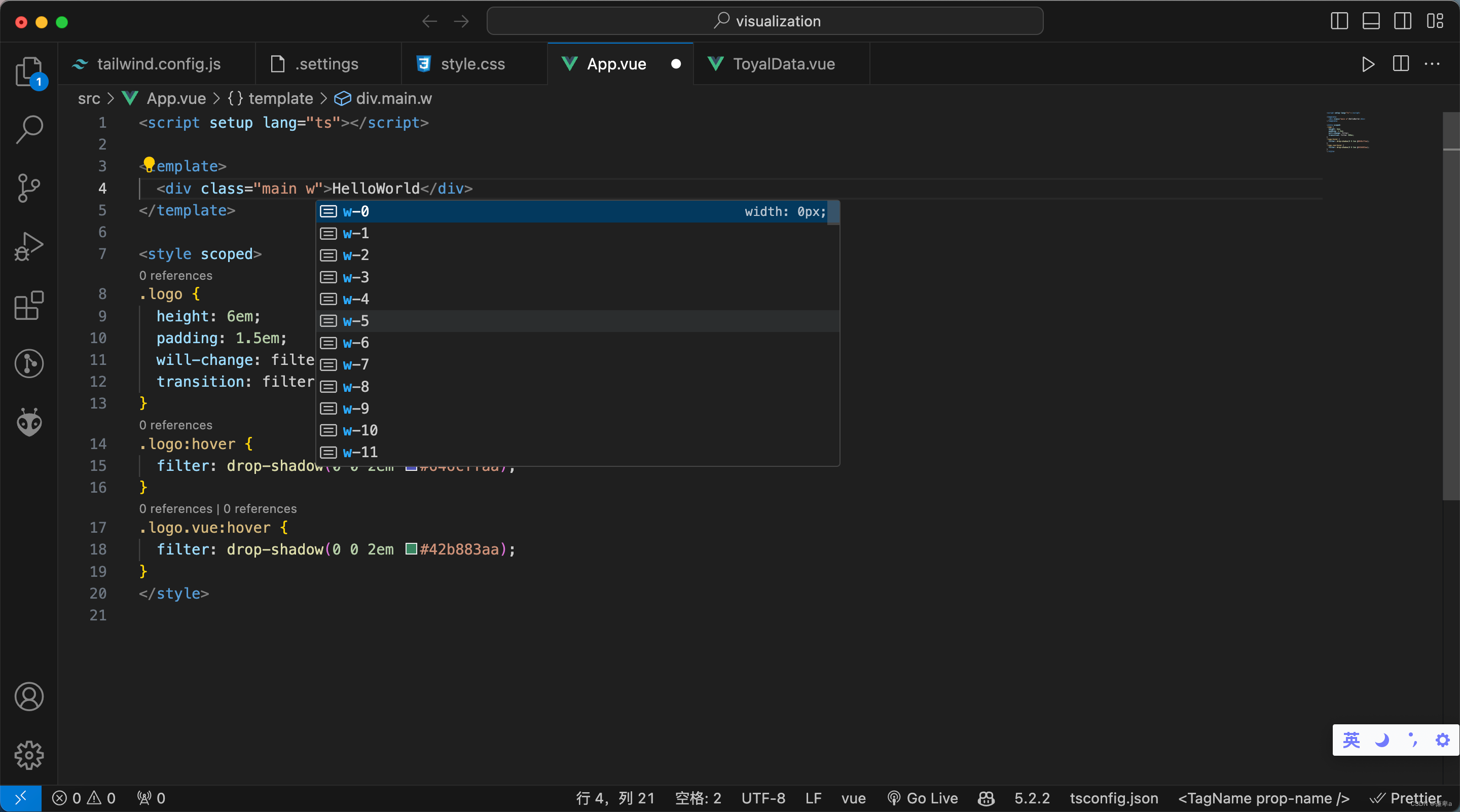Go back with the navigation arrow
1460x812 pixels.
(x=429, y=21)
